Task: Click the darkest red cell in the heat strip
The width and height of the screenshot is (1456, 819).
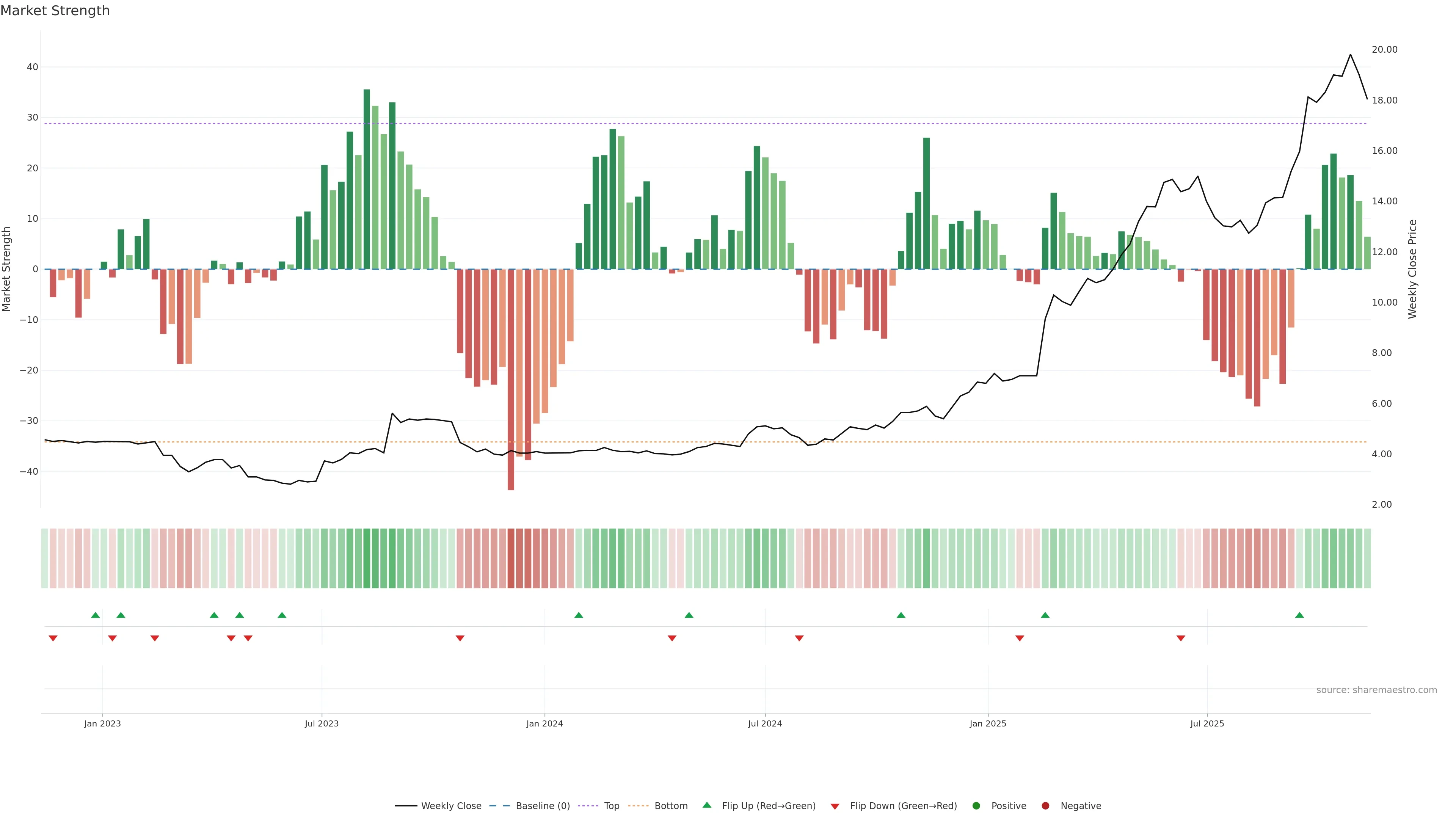Action: click(511, 559)
